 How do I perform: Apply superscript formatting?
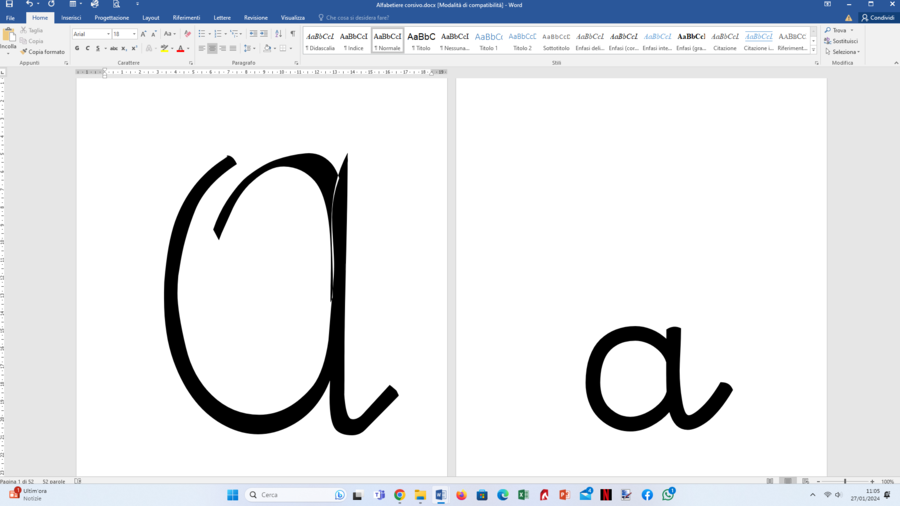pyautogui.click(x=134, y=48)
